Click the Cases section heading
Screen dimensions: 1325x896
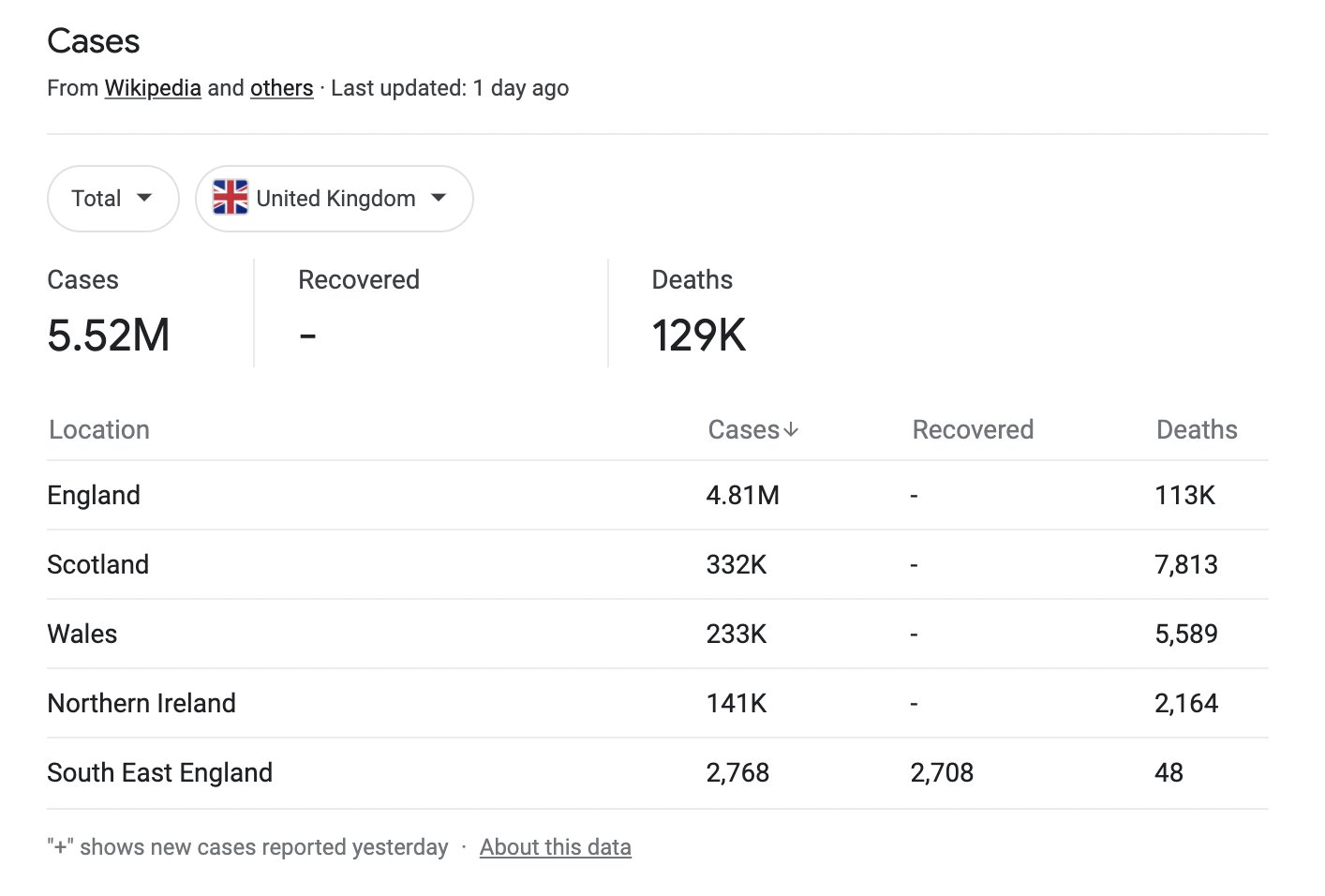[94, 41]
